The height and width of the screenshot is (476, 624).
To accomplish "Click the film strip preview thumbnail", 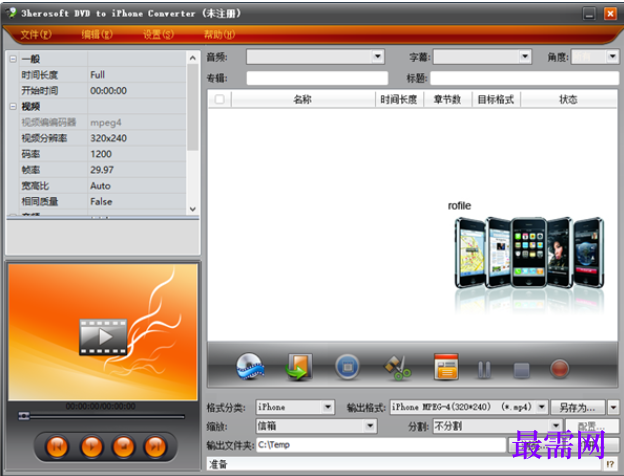I will pyautogui.click(x=103, y=337).
